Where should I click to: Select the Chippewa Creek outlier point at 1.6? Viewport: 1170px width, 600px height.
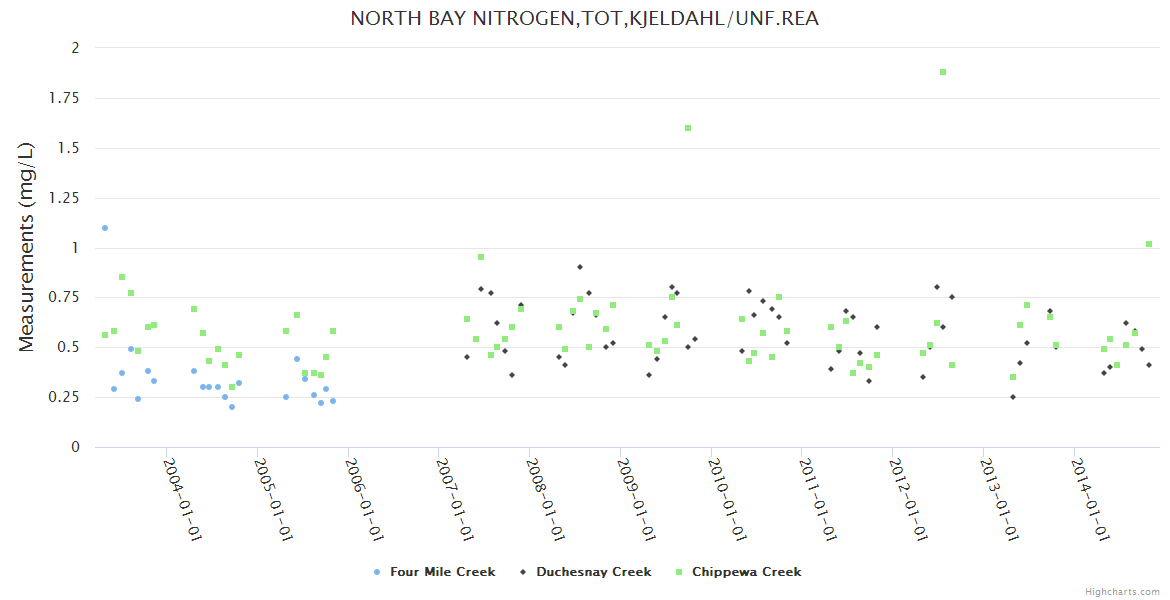[x=688, y=128]
